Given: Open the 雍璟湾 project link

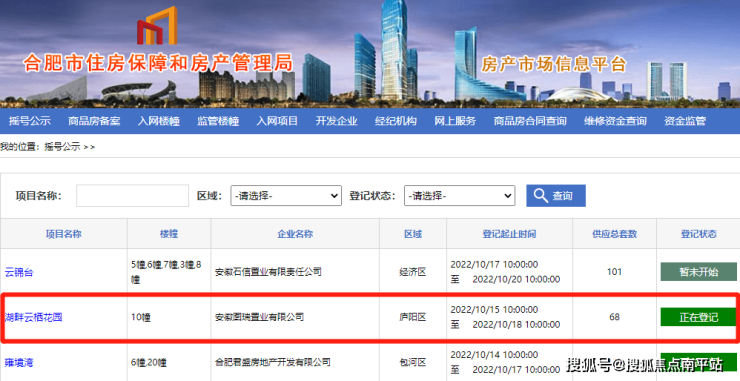Looking at the screenshot, I should [19, 363].
